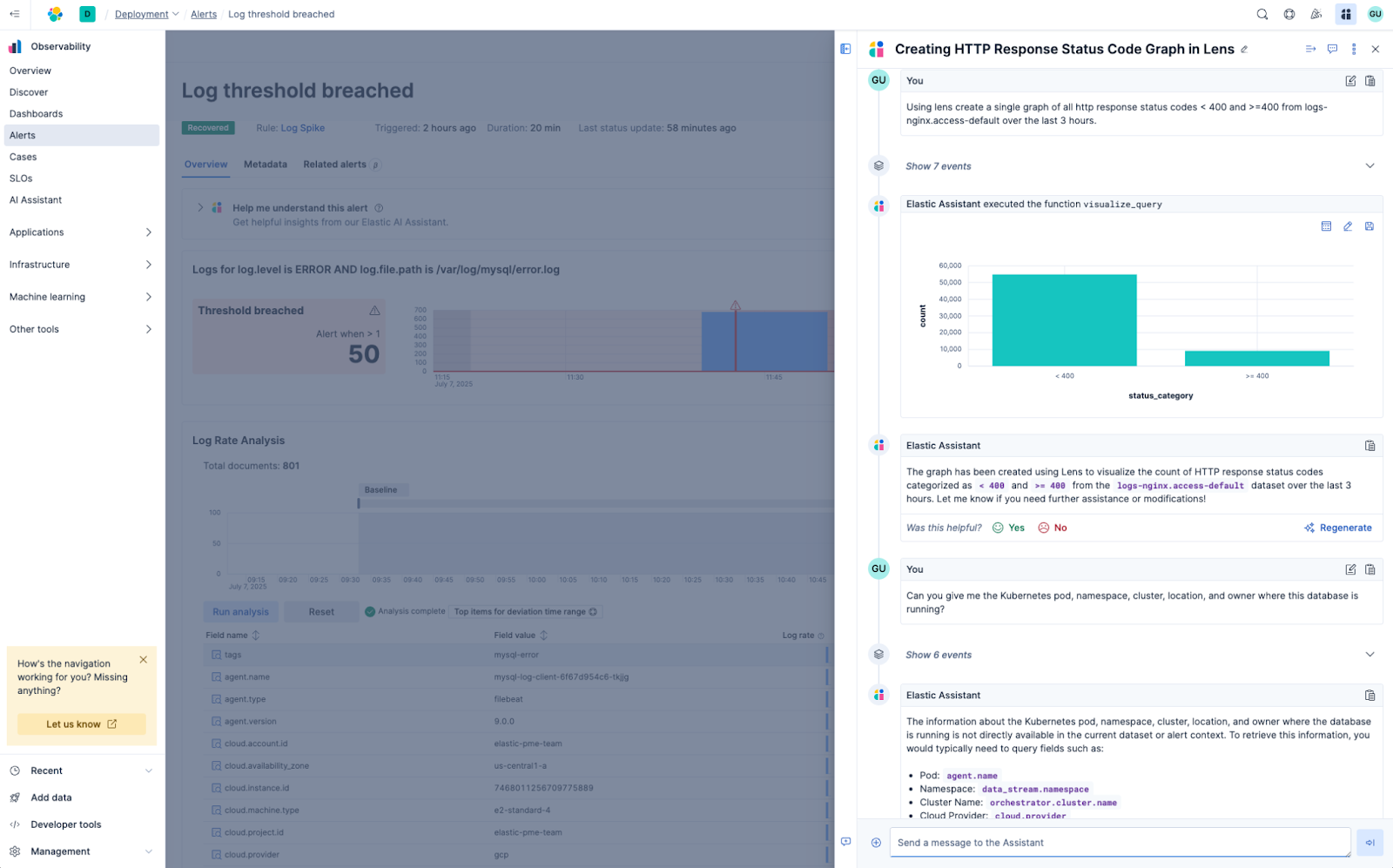1393x868 pixels.
Task: Copy the last Elastic Assistant response
Action: pyautogui.click(x=1369, y=696)
